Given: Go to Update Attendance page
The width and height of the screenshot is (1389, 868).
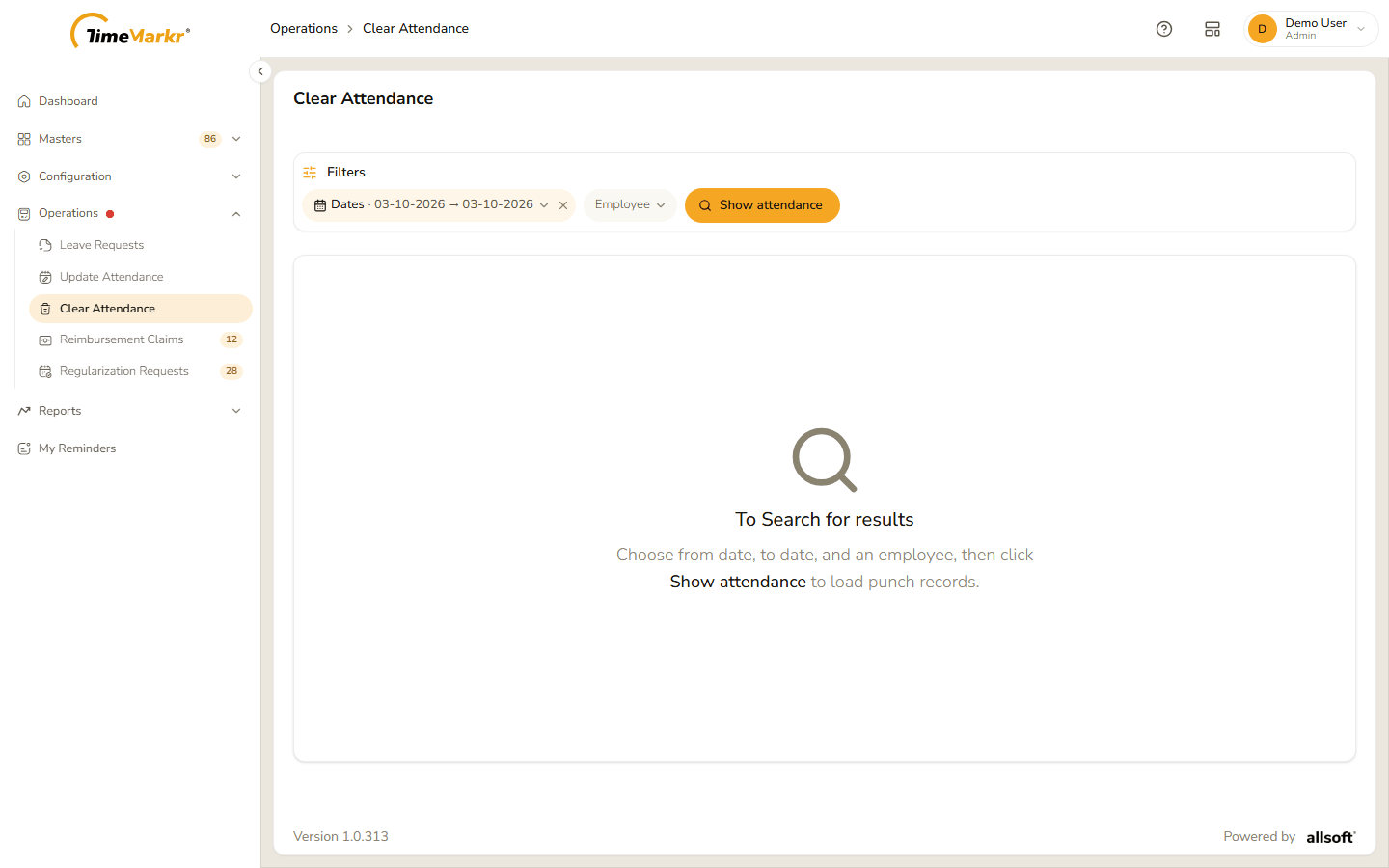Looking at the screenshot, I should [x=141, y=277].
